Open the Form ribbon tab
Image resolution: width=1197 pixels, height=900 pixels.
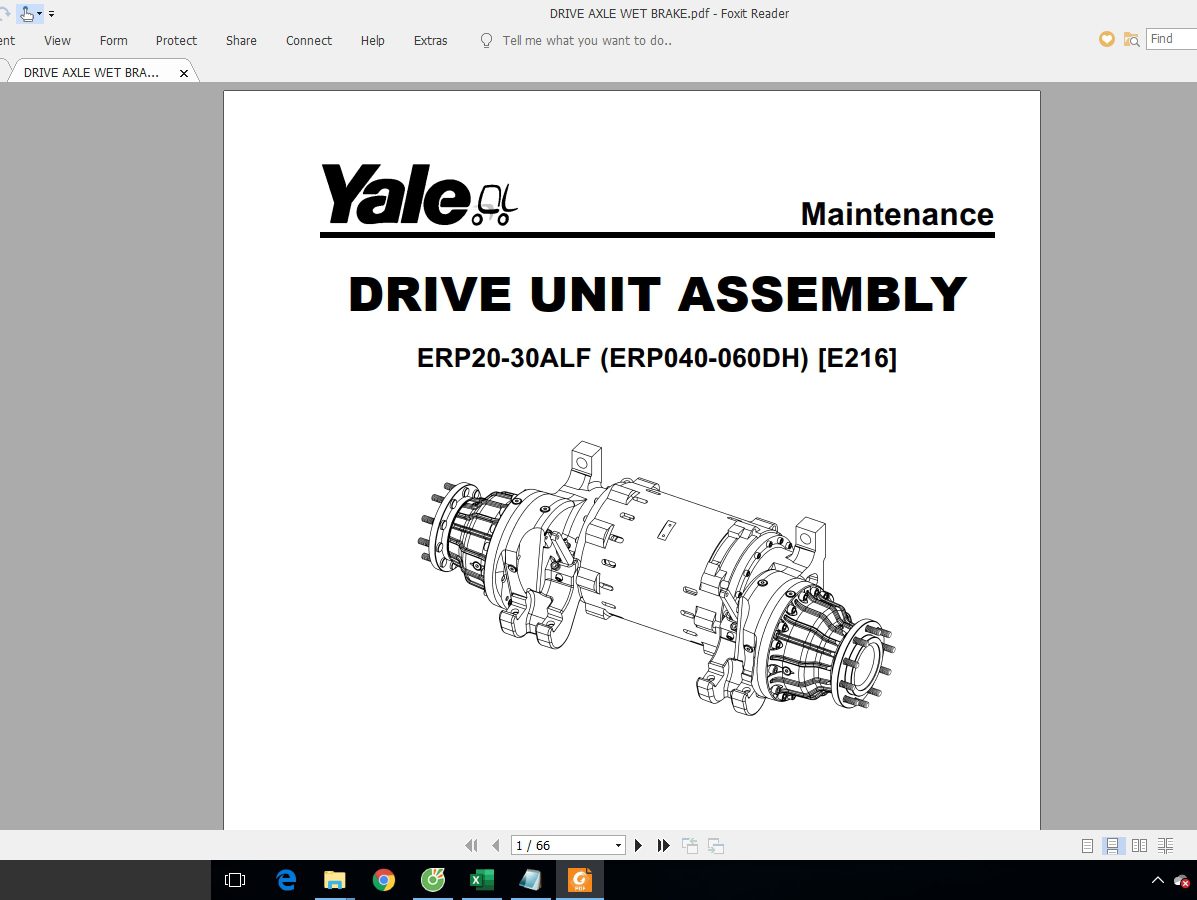pos(113,40)
